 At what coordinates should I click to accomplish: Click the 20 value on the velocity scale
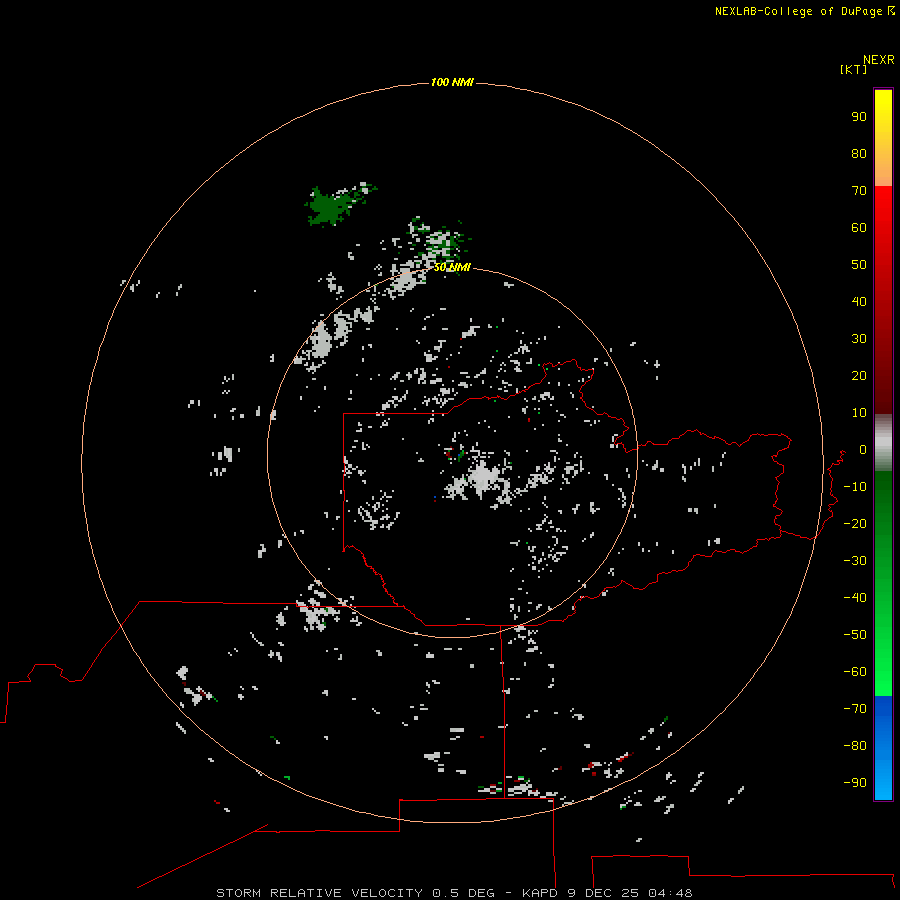(859, 375)
